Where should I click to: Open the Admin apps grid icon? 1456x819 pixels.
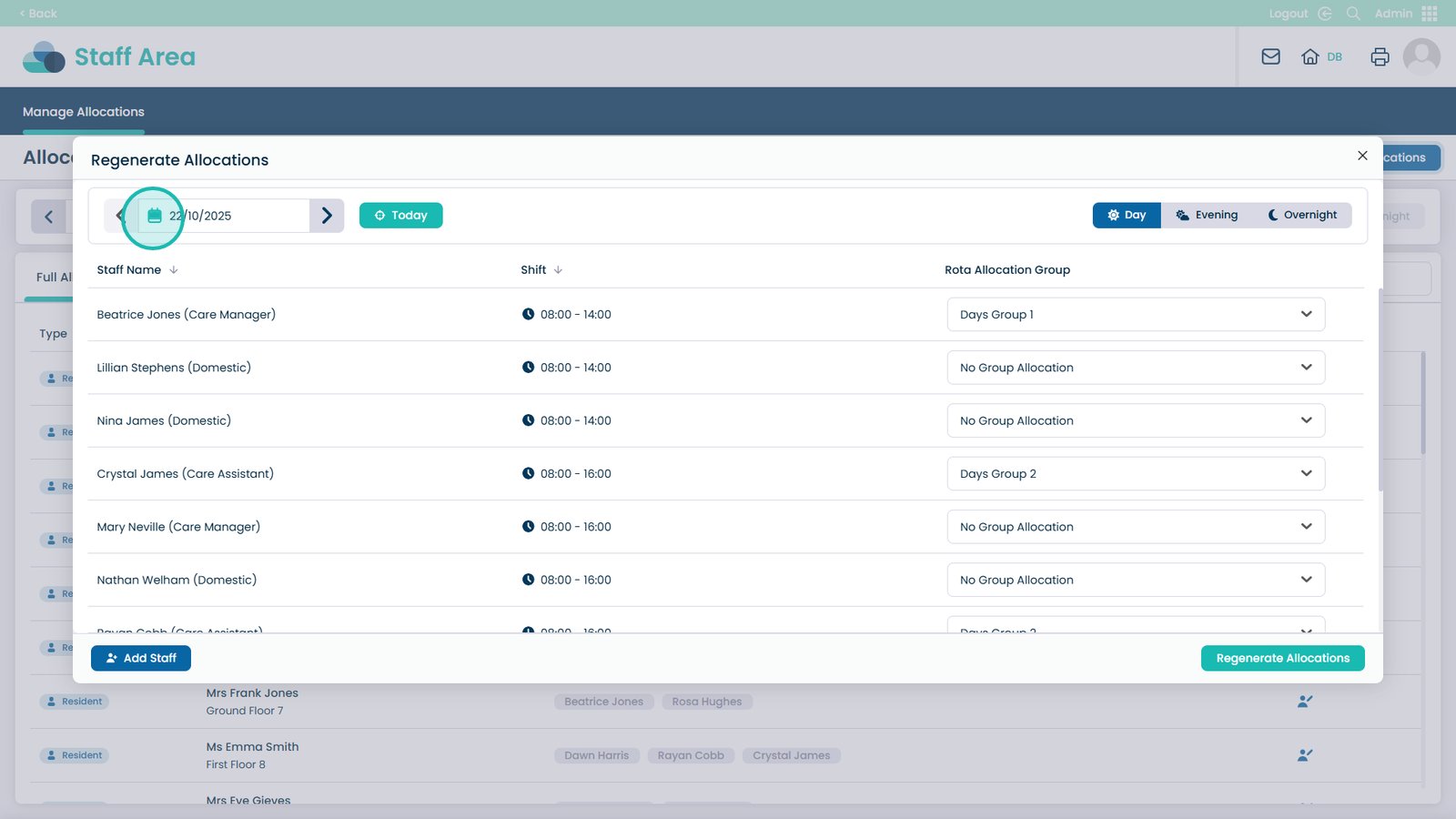click(1429, 14)
